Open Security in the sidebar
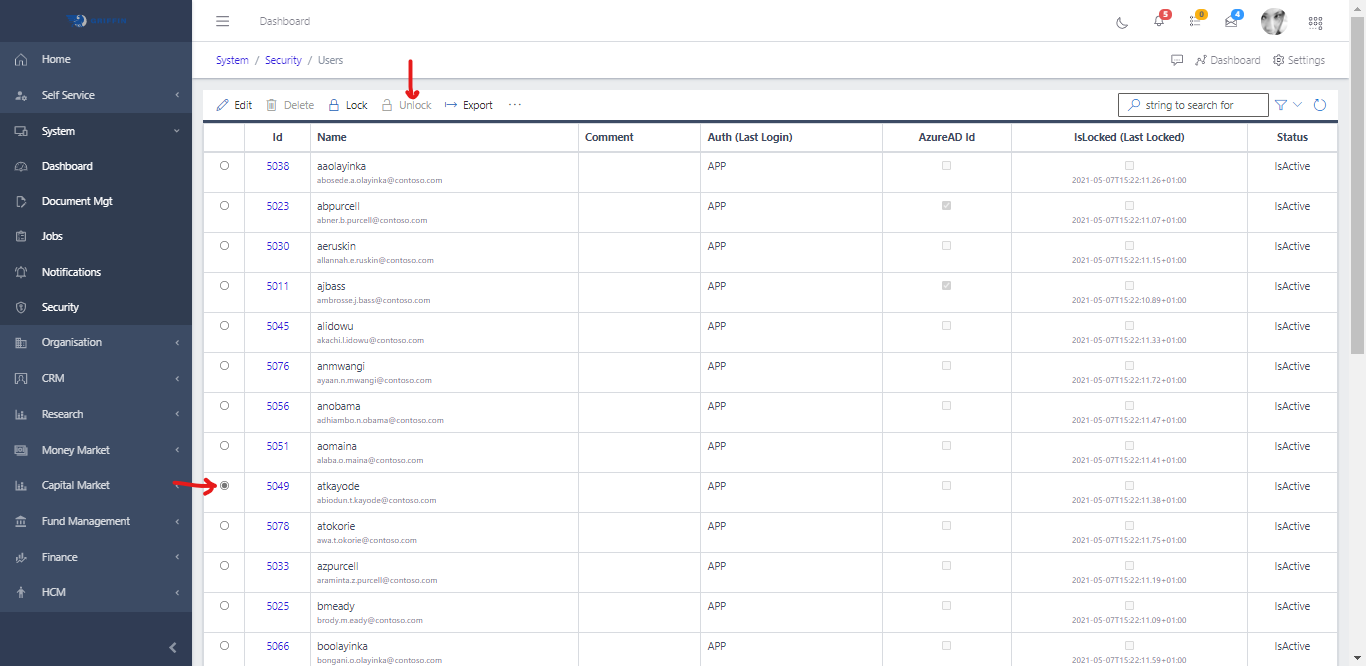 click(x=60, y=307)
